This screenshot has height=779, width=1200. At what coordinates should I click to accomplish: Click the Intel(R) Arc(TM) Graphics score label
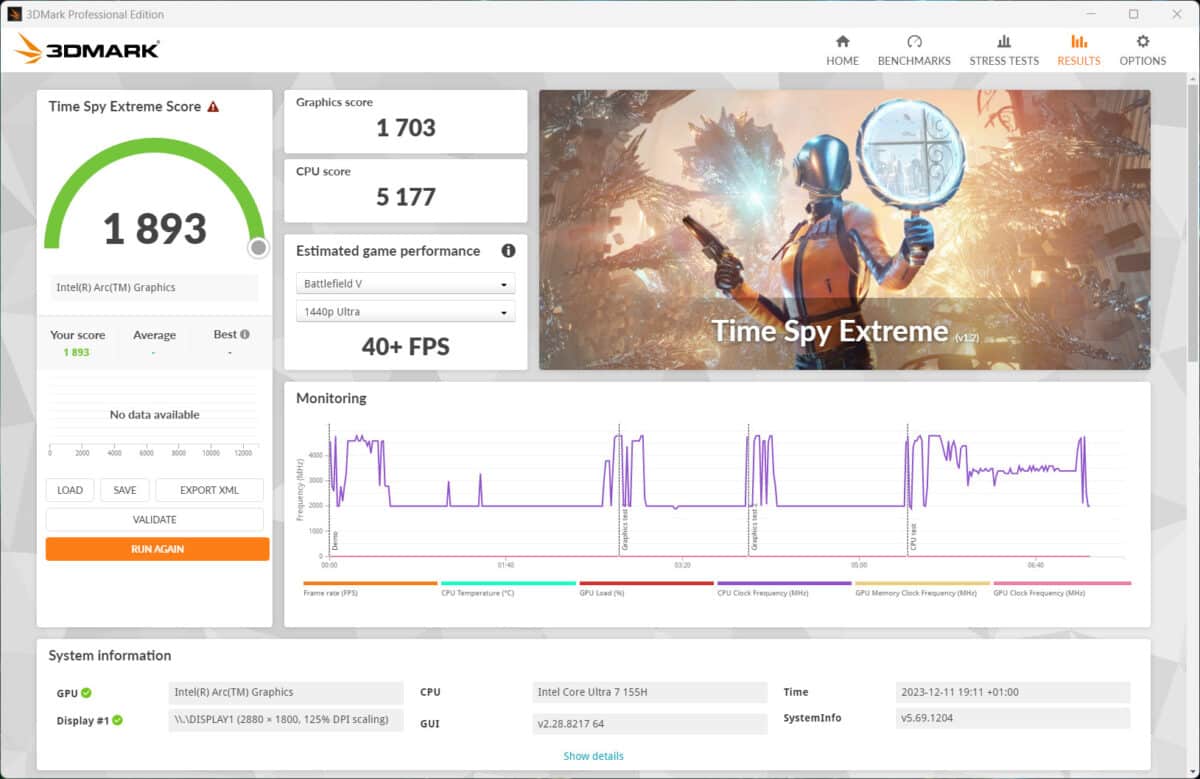tap(155, 288)
